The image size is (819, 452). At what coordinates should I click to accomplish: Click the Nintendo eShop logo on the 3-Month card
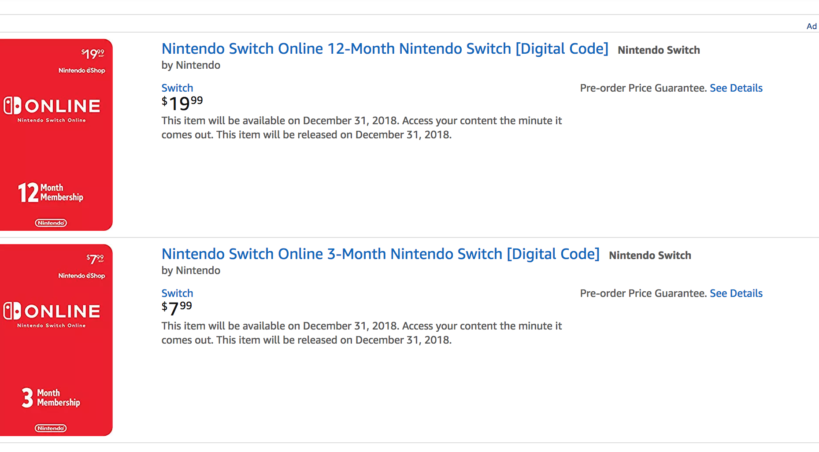pyautogui.click(x=81, y=276)
